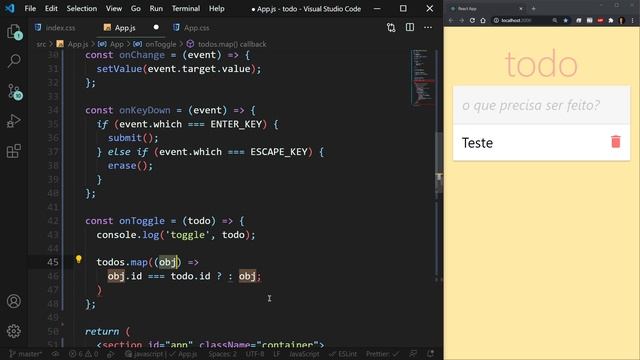Image resolution: width=640 pixels, height=360 pixels.
Task: Click the VS Code logo icon
Action: [x=10, y=8]
